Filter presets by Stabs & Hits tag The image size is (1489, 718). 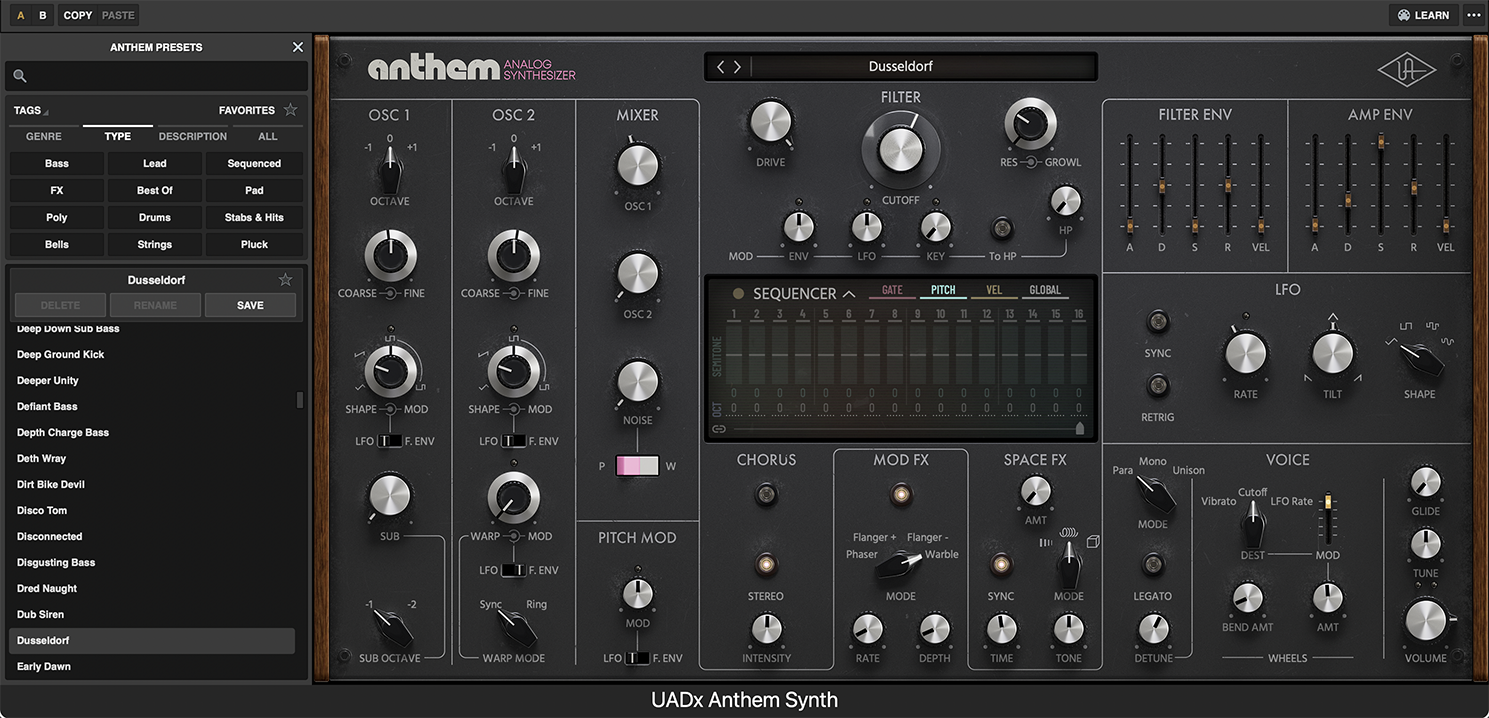(254, 217)
